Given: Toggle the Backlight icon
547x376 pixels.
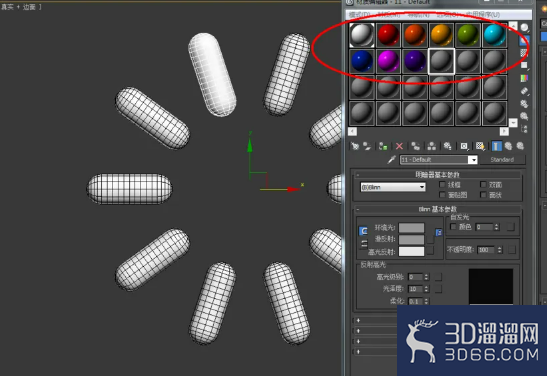Looking at the screenshot, I should pyautogui.click(x=524, y=40).
